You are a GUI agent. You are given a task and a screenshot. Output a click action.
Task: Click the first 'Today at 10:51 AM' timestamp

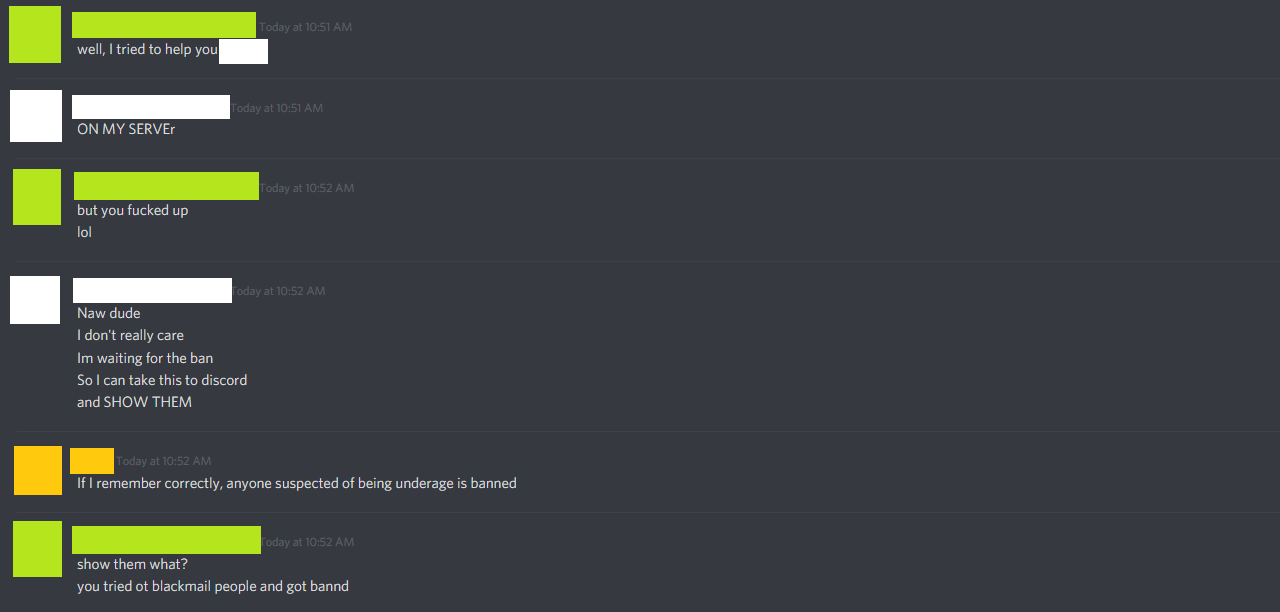[306, 27]
